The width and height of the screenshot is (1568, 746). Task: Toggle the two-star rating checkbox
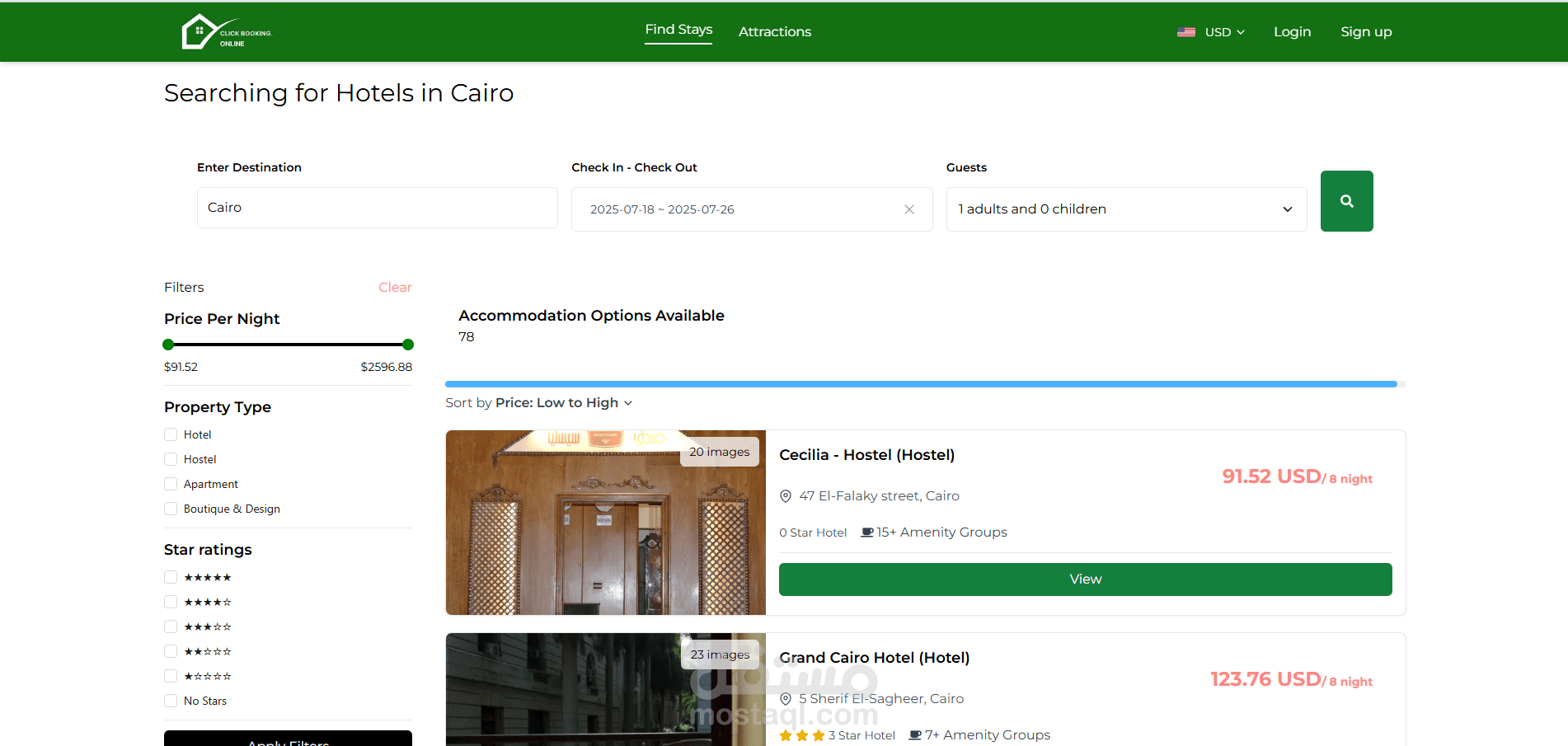coord(171,651)
